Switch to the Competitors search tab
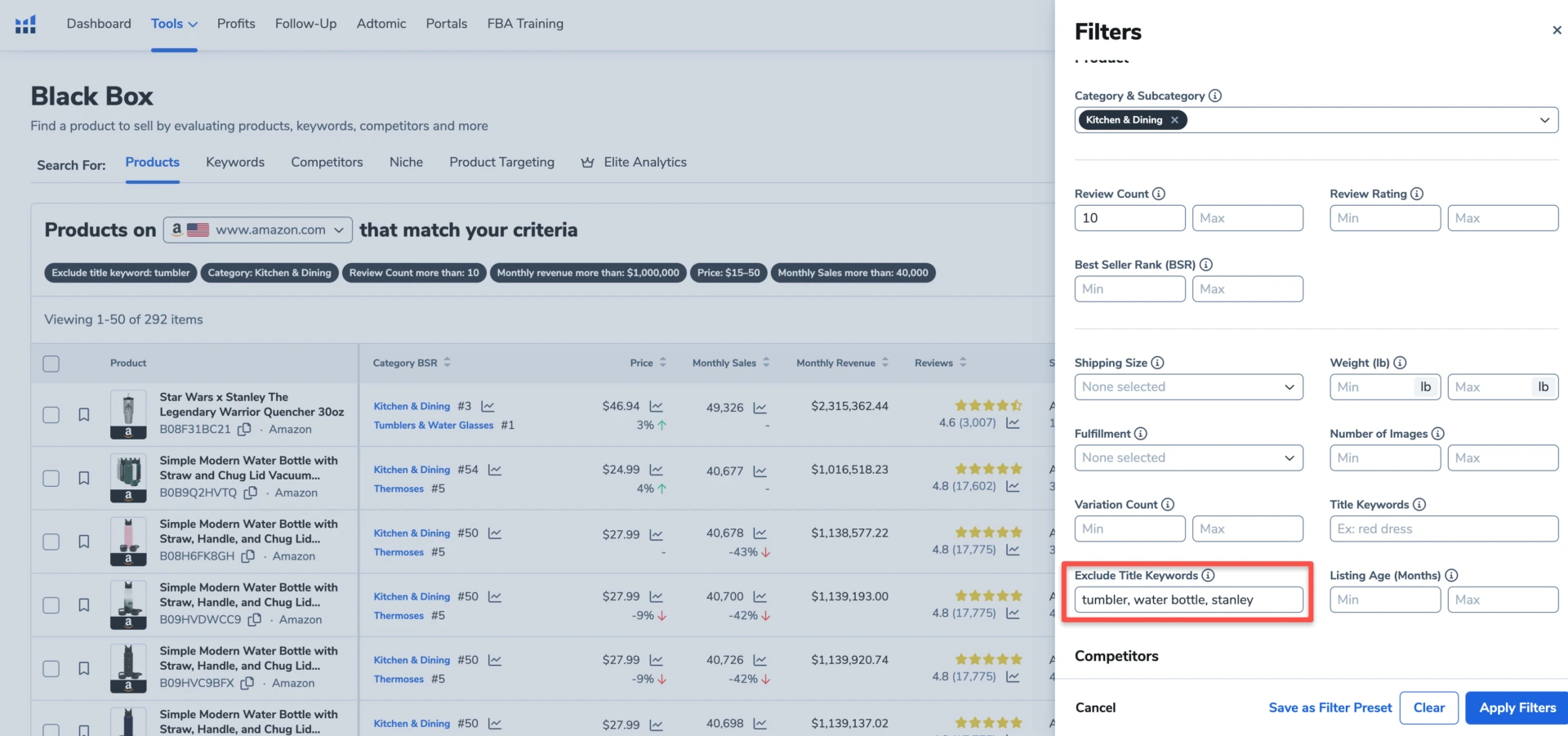1568x736 pixels. 327,163
